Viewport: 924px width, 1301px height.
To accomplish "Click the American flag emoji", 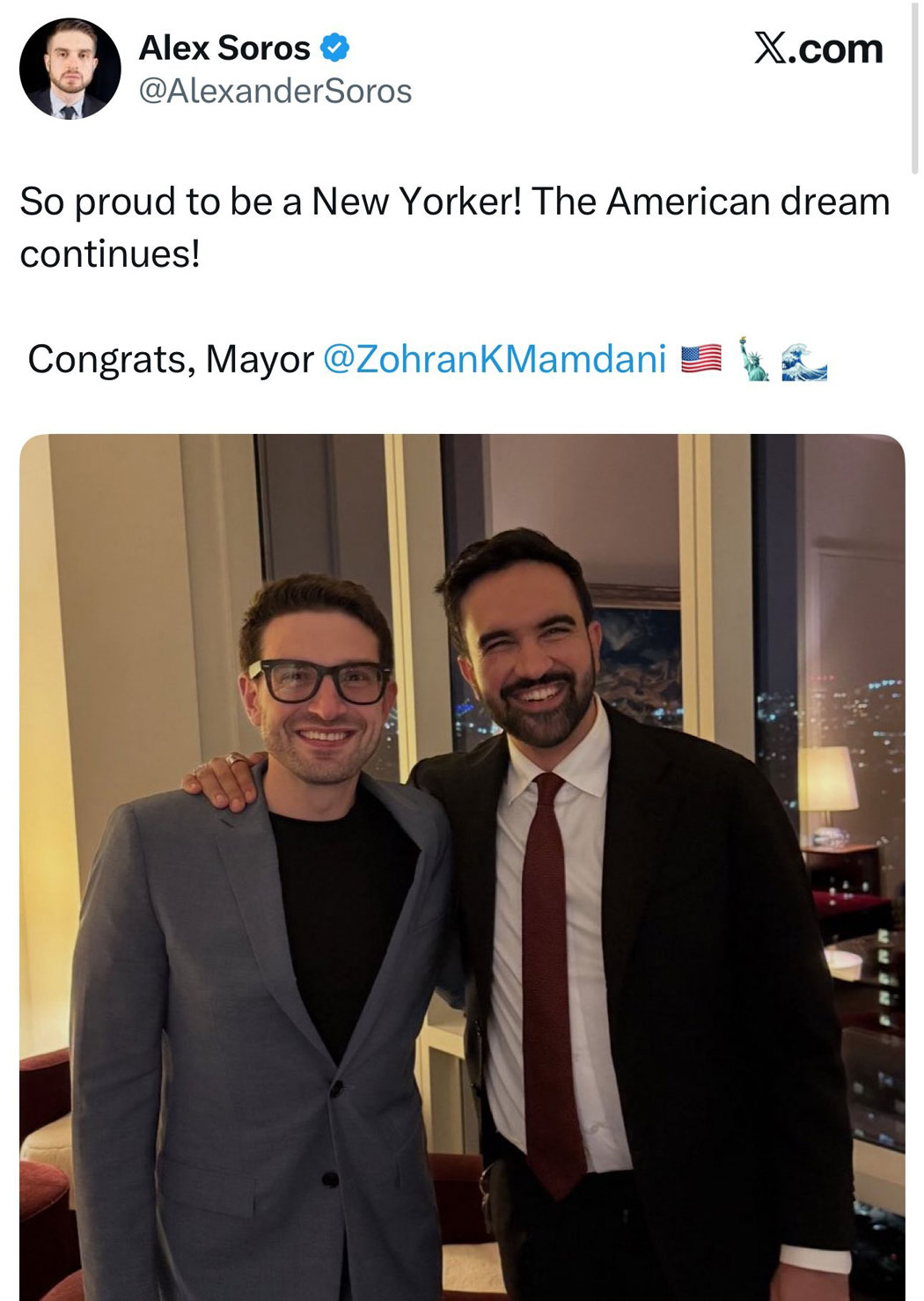I will coord(700,359).
